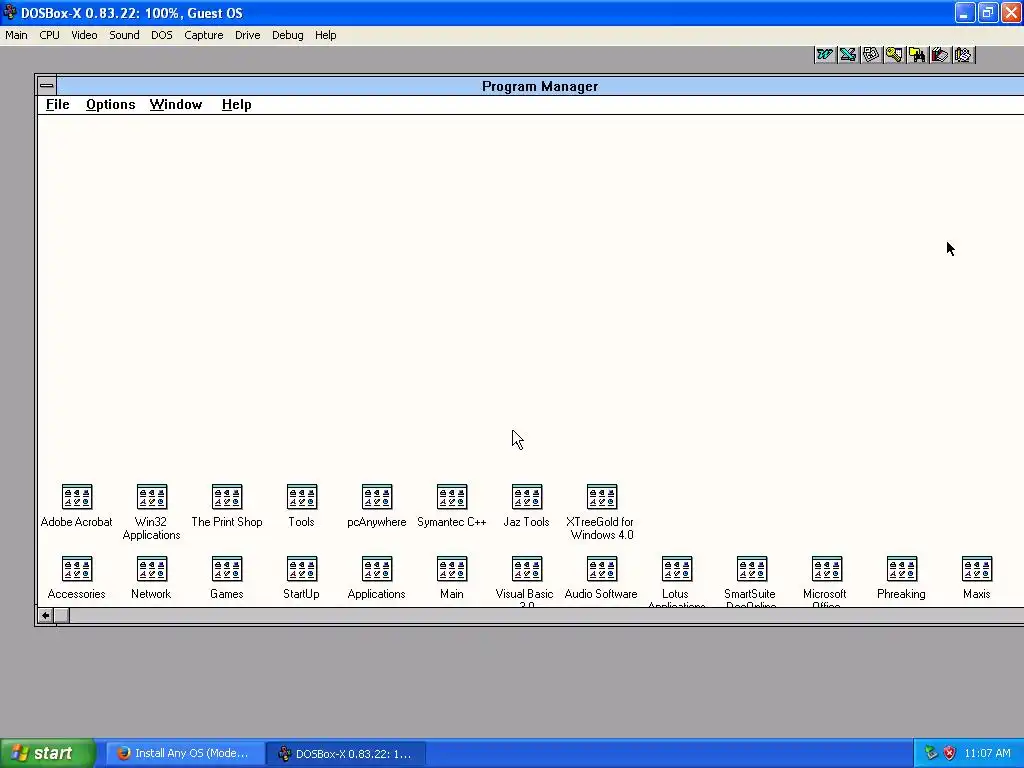Select the Network group icon

click(x=152, y=569)
